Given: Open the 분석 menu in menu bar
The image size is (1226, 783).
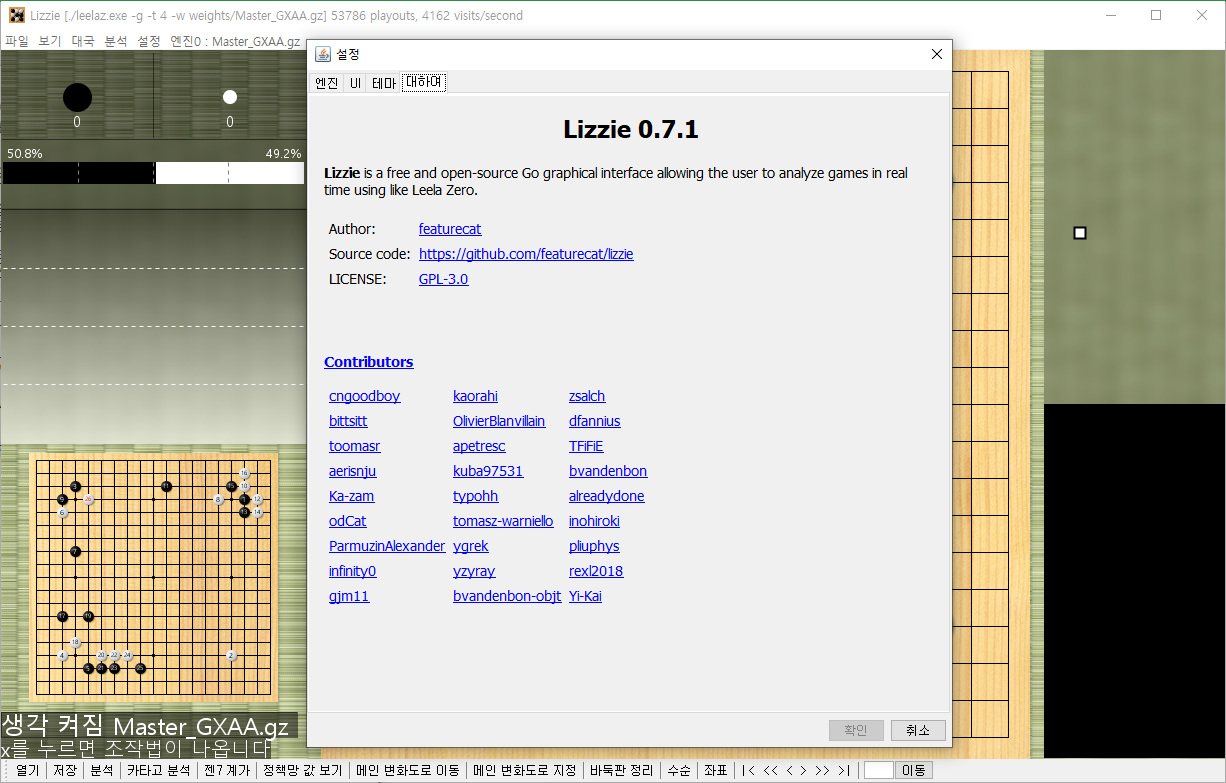Looking at the screenshot, I should point(116,41).
